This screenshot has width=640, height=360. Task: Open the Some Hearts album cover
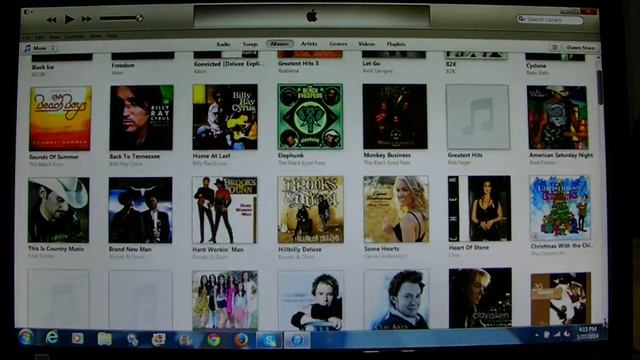click(x=396, y=209)
